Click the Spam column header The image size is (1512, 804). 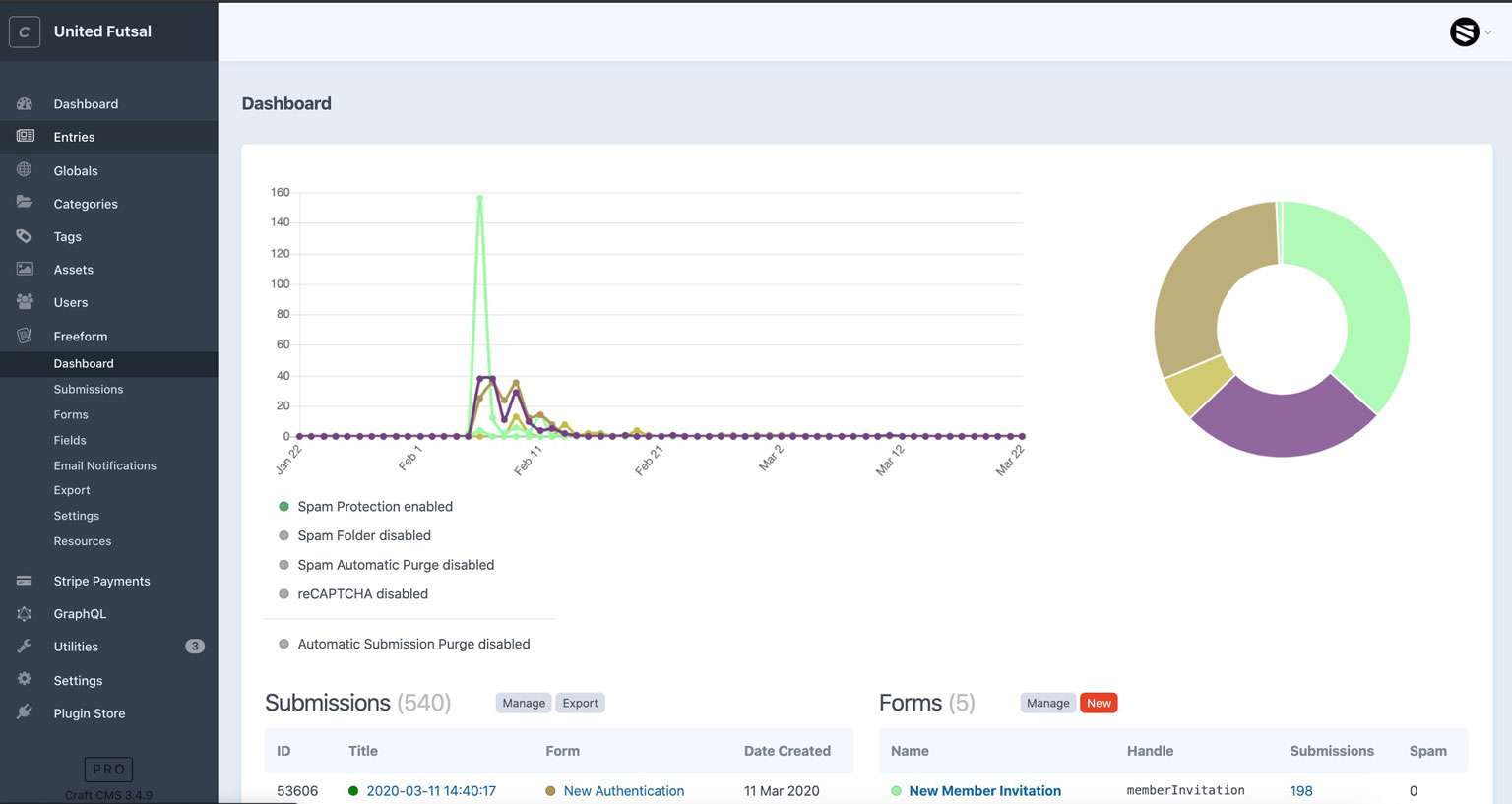point(1427,751)
